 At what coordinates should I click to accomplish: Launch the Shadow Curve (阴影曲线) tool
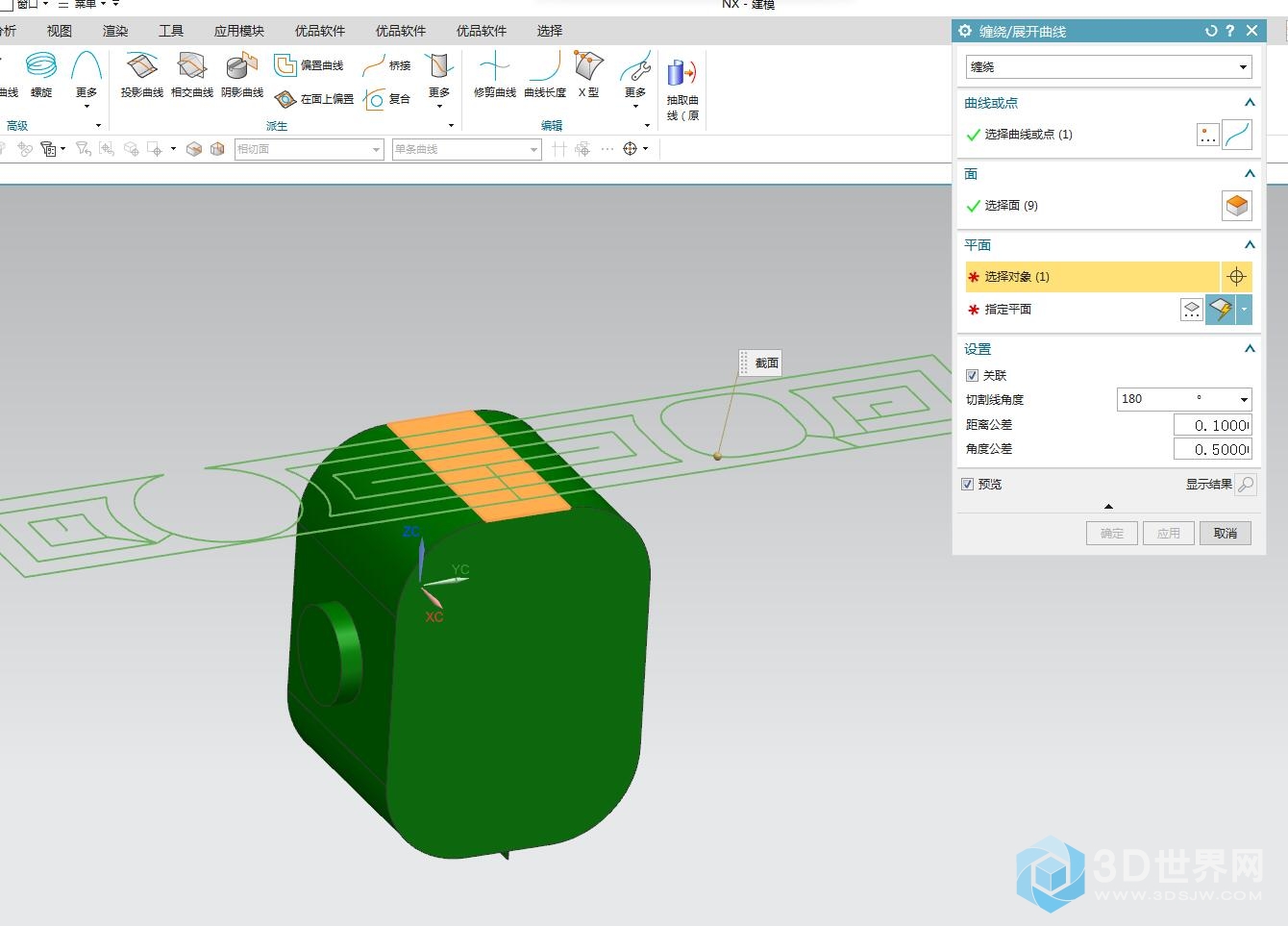[x=241, y=75]
